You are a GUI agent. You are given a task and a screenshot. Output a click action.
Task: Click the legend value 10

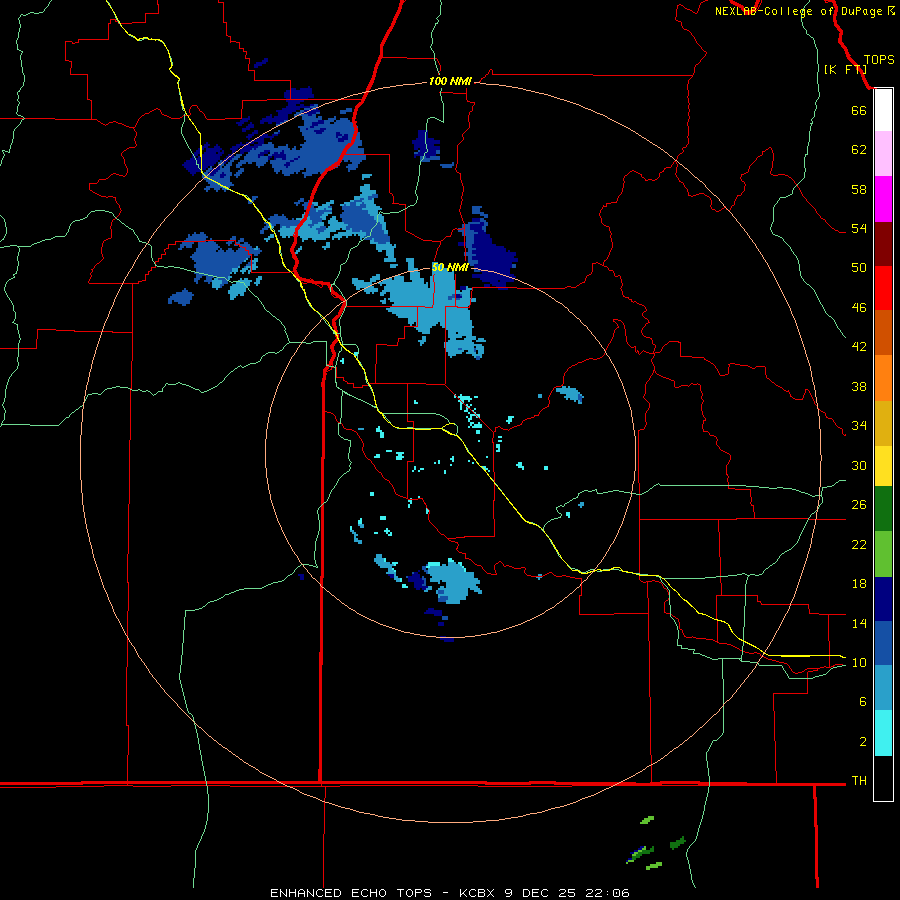click(x=859, y=662)
